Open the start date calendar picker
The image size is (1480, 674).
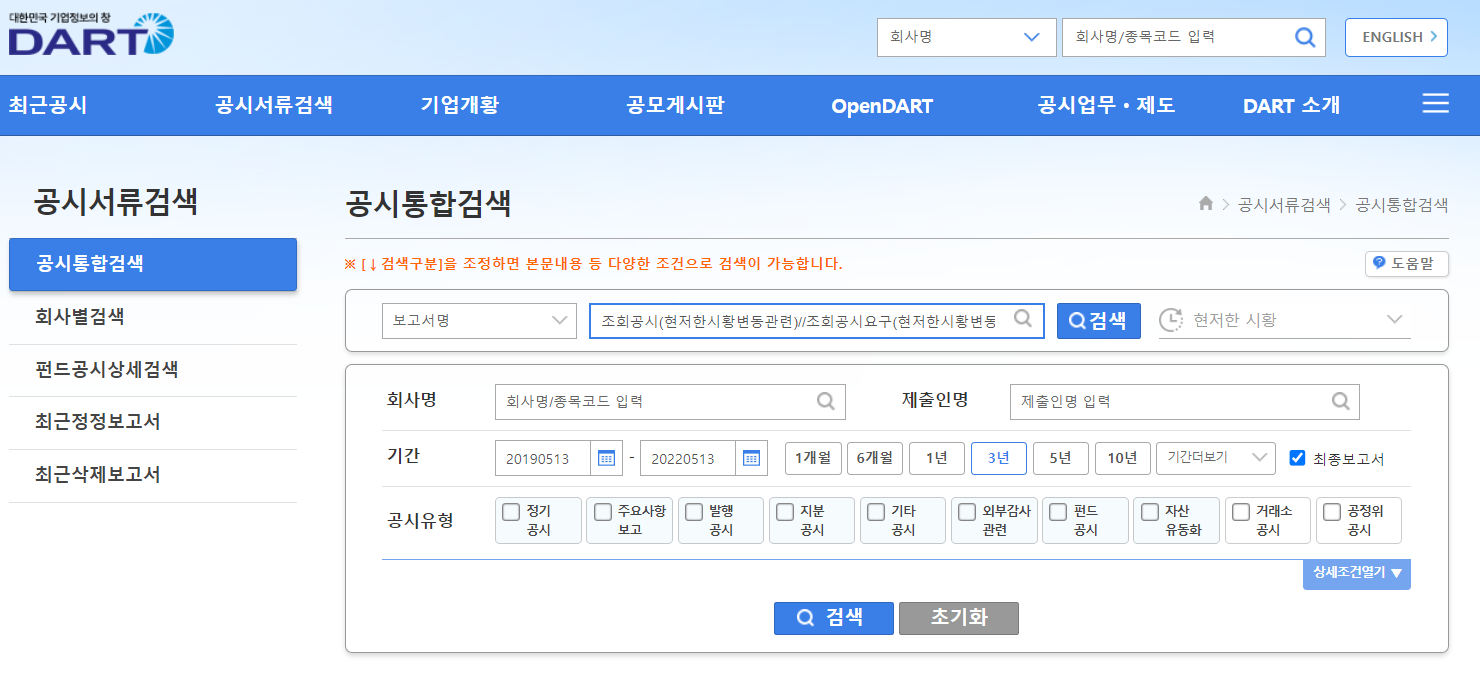coord(606,458)
